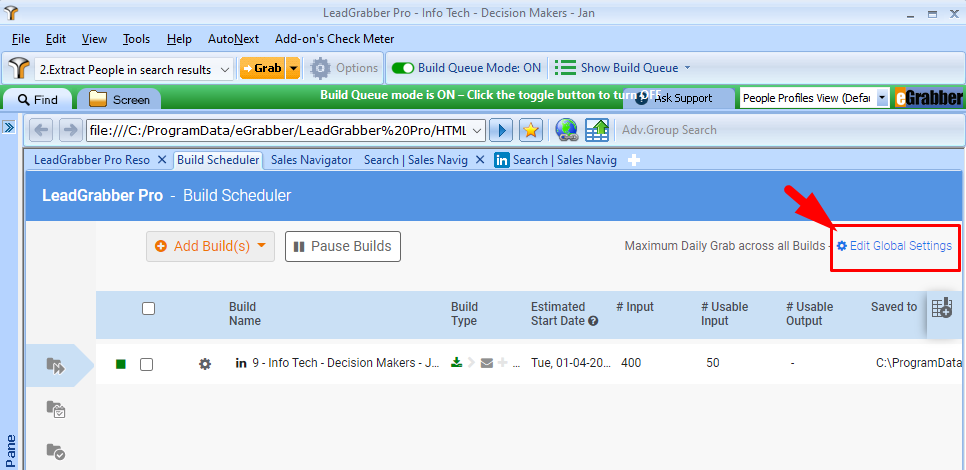966x470 pixels.
Task: Click the globe link icon
Action: 566,130
